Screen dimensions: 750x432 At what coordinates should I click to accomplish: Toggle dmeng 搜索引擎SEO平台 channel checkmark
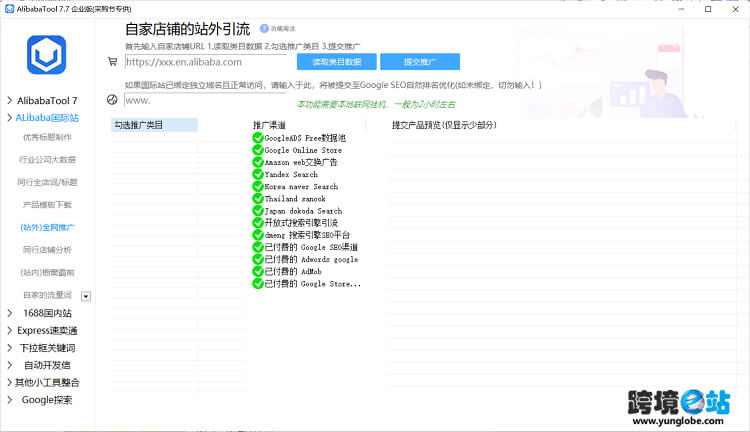(258, 235)
